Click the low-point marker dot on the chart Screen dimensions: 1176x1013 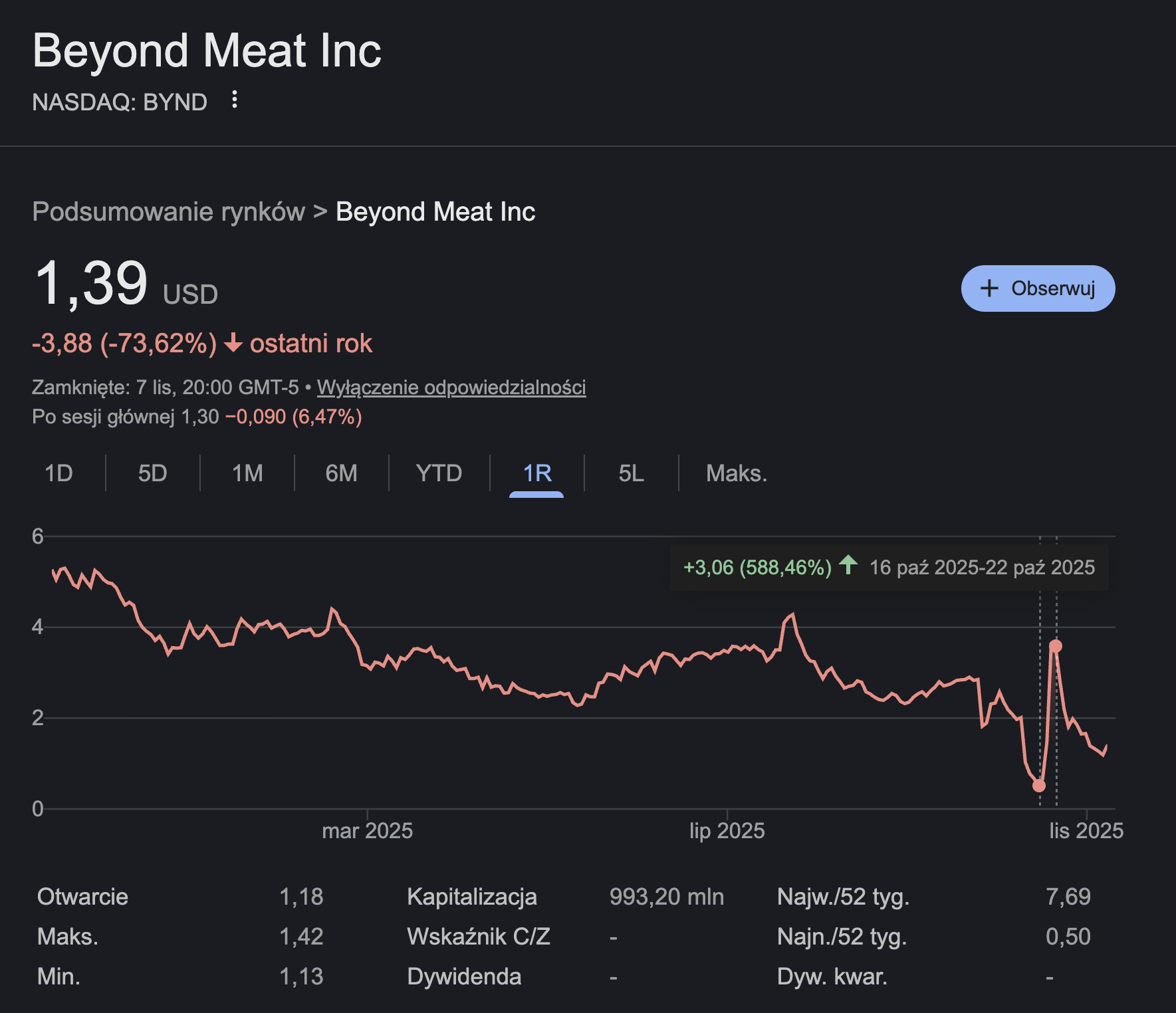[1039, 786]
